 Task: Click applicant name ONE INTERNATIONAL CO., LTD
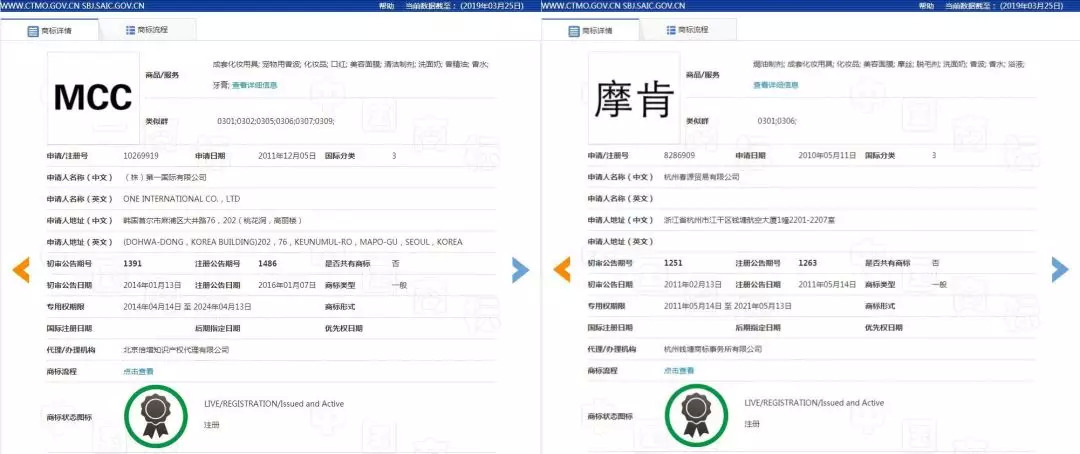(181, 199)
